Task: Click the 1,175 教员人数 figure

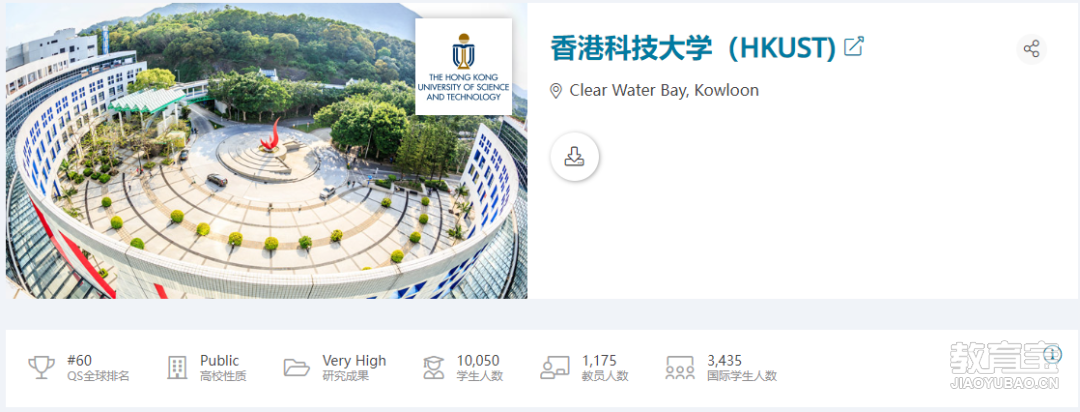Action: click(x=605, y=368)
